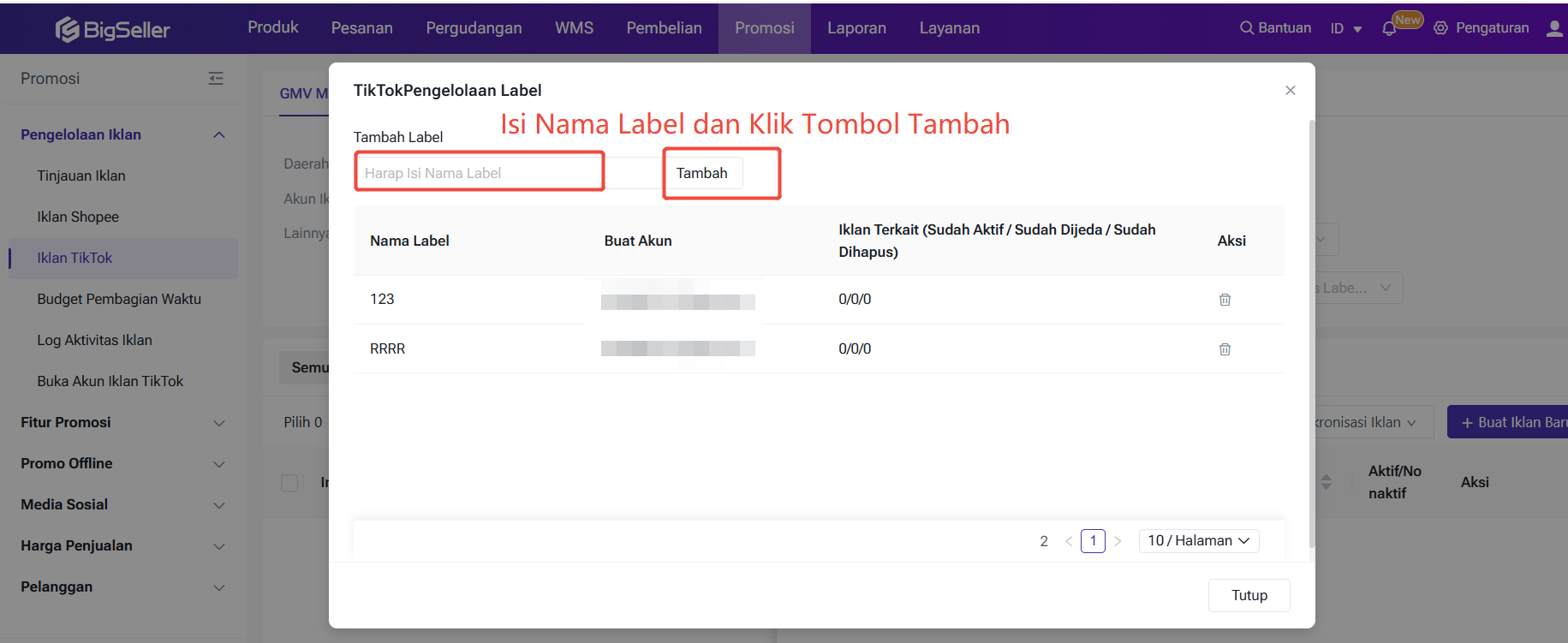Collapse the Pengelolaan Iklan section

point(219,135)
